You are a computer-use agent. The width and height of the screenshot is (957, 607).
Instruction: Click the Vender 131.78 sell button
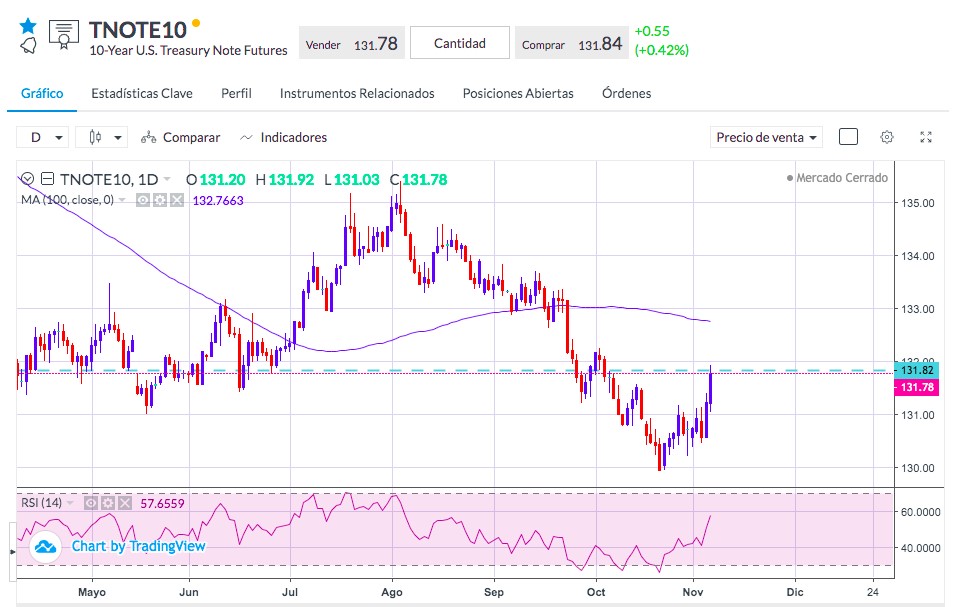point(352,43)
